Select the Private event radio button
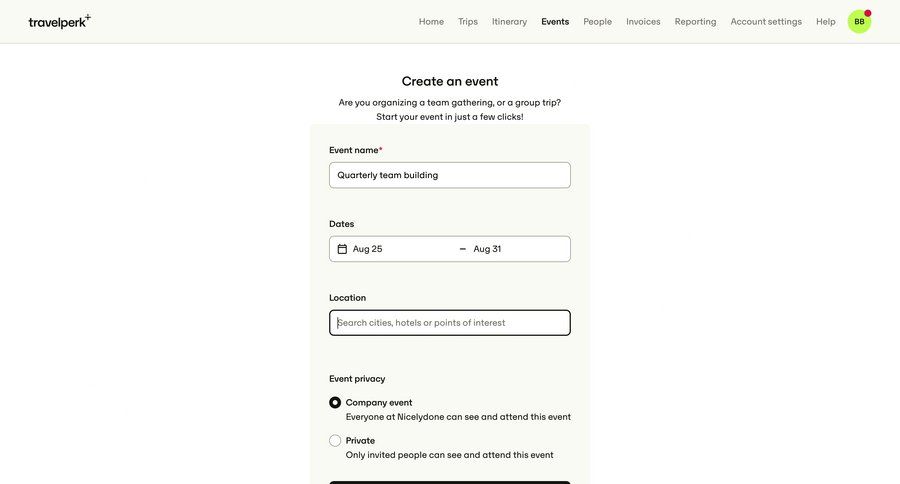Screen dimensions: 900x484 coord(335,441)
